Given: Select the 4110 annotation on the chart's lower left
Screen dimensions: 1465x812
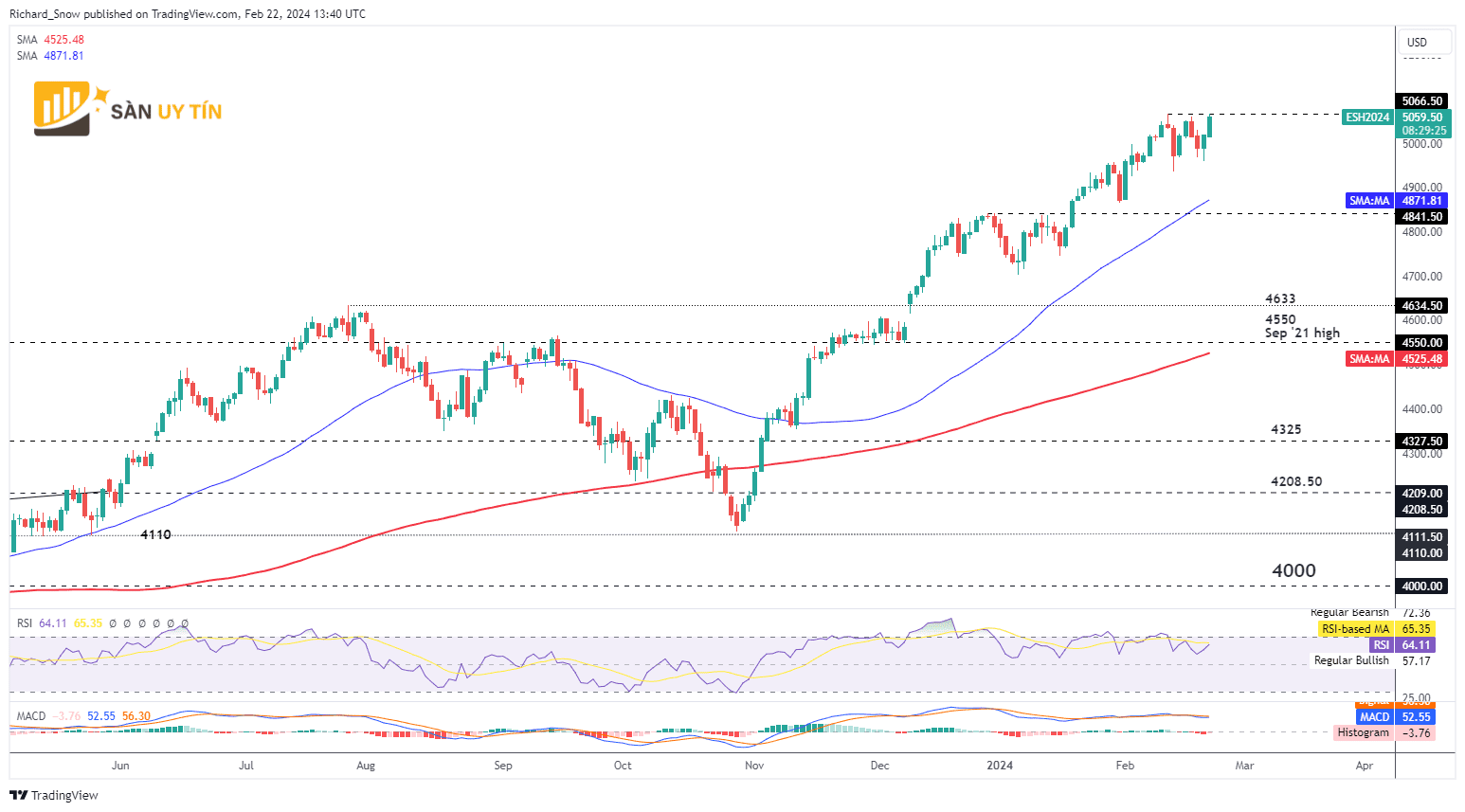Looking at the screenshot, I should click(x=155, y=534).
